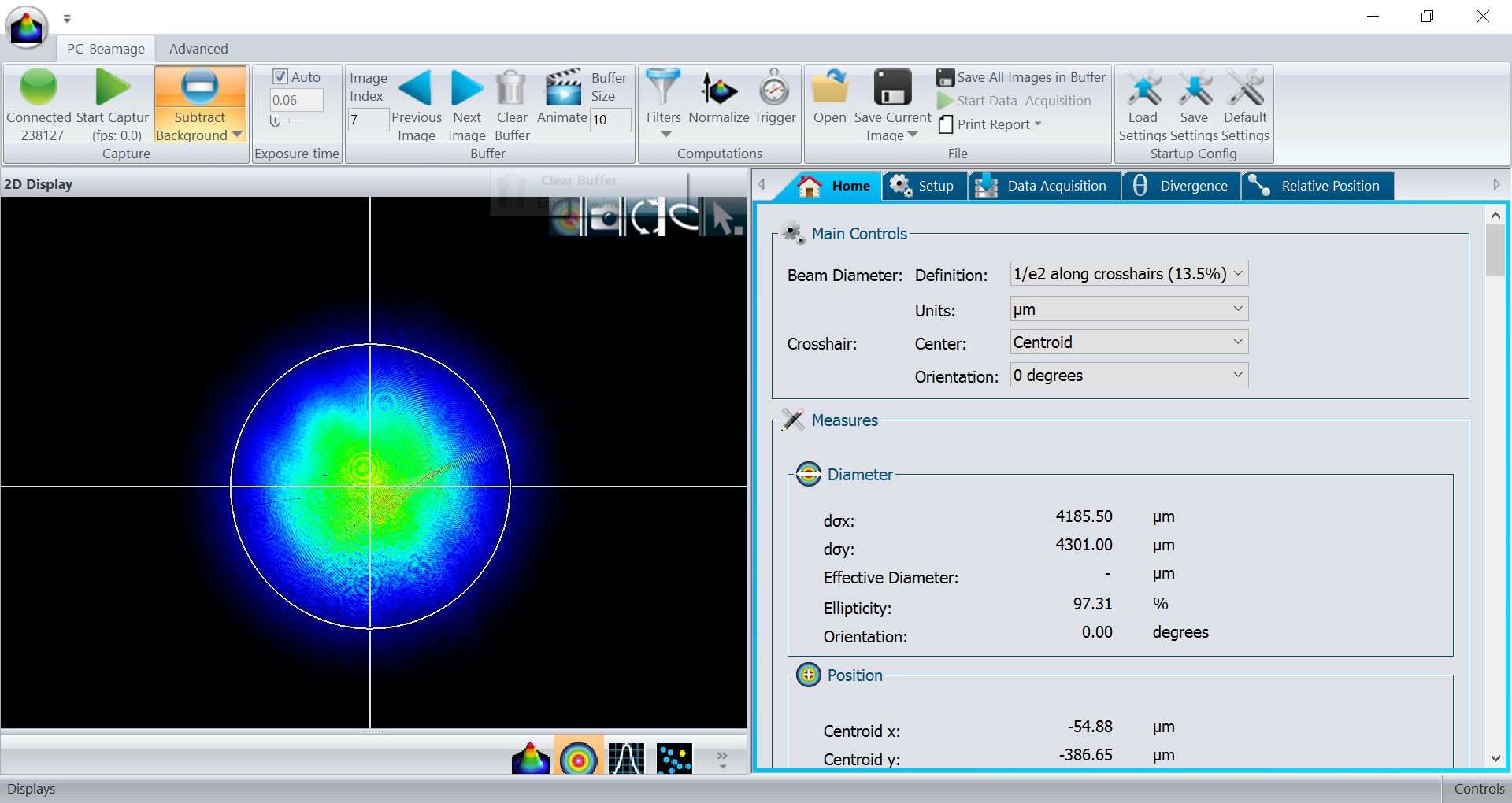Go to the Next Image in buffer

click(x=467, y=87)
